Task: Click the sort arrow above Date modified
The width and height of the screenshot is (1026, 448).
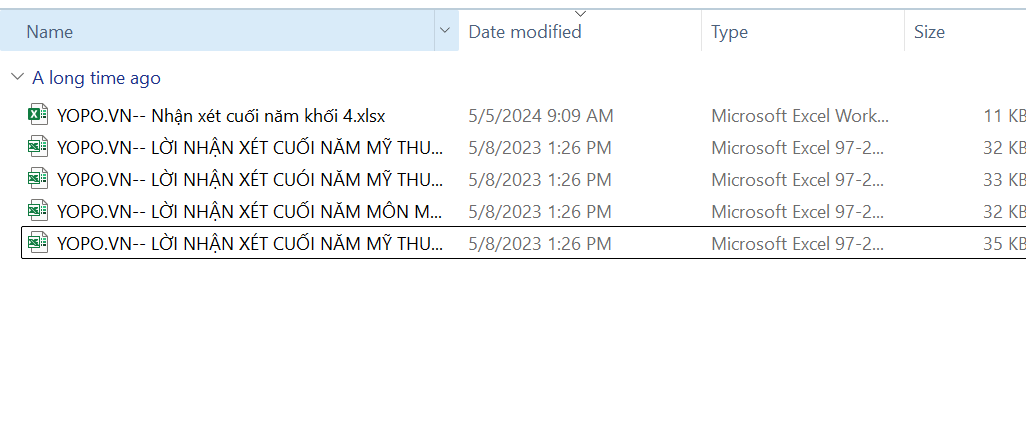Action: coord(580,13)
